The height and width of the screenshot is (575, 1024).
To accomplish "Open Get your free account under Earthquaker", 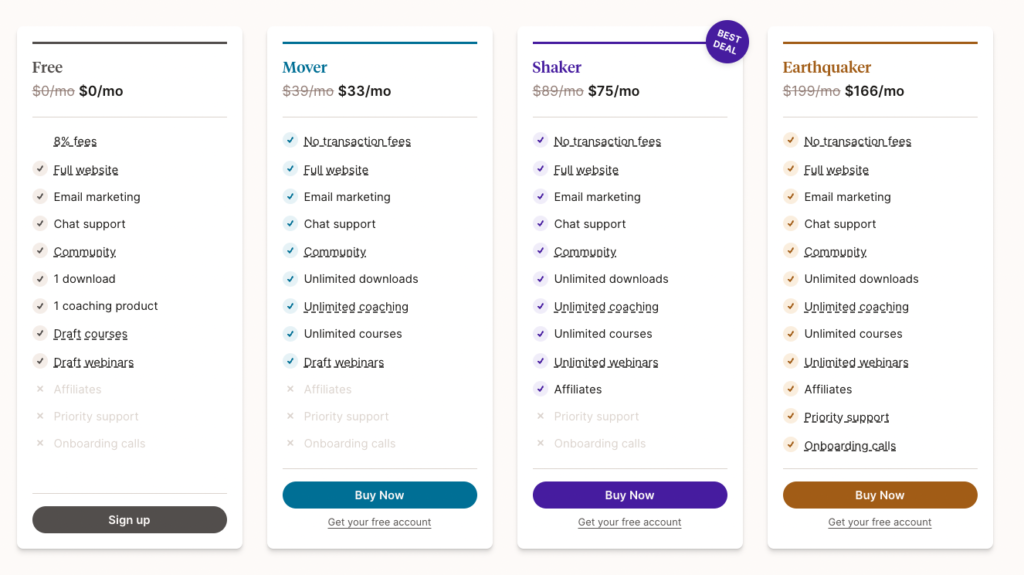I will pos(880,522).
